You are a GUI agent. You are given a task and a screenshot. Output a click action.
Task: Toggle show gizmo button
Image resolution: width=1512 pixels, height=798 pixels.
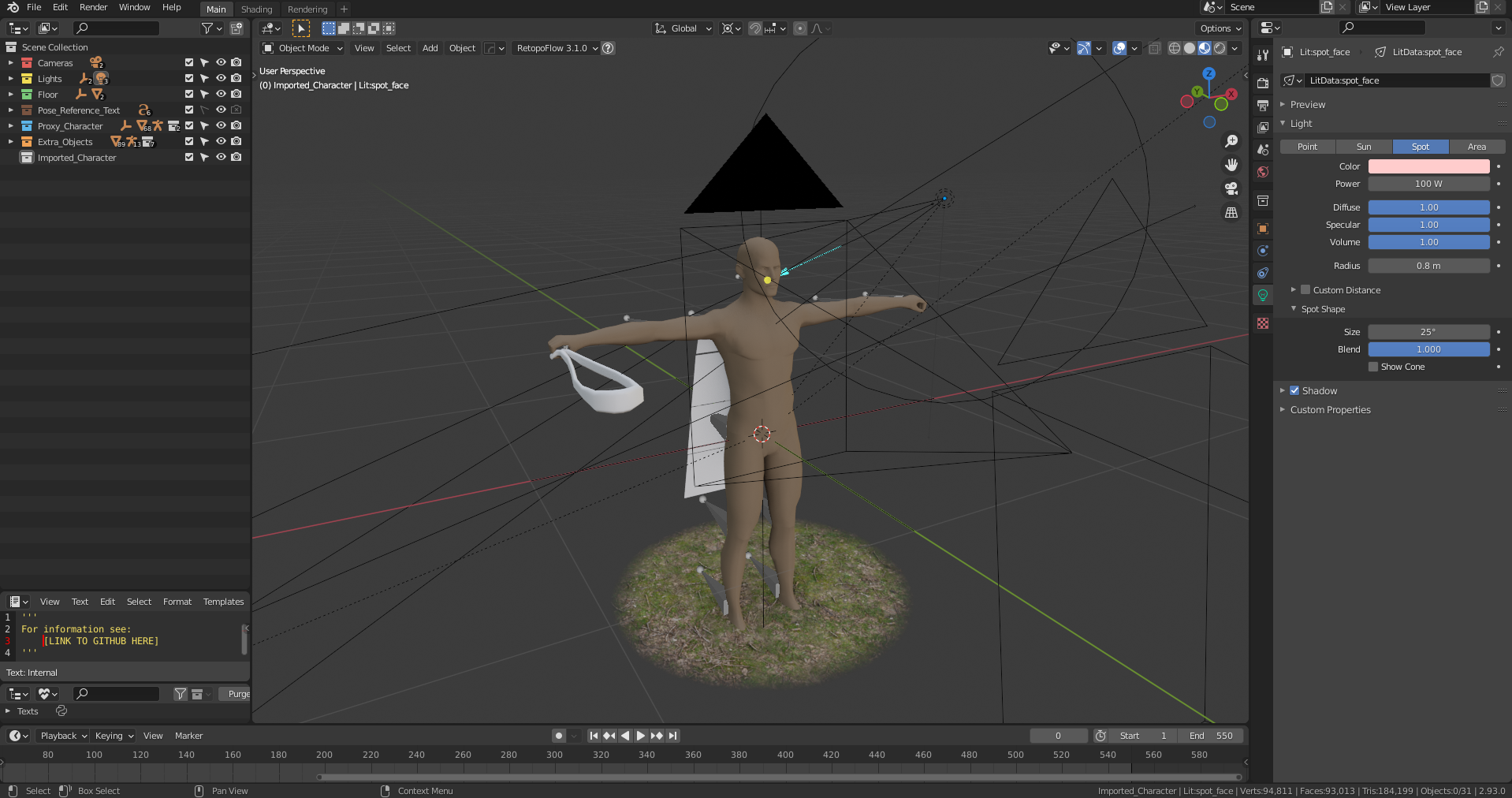pos(1084,48)
